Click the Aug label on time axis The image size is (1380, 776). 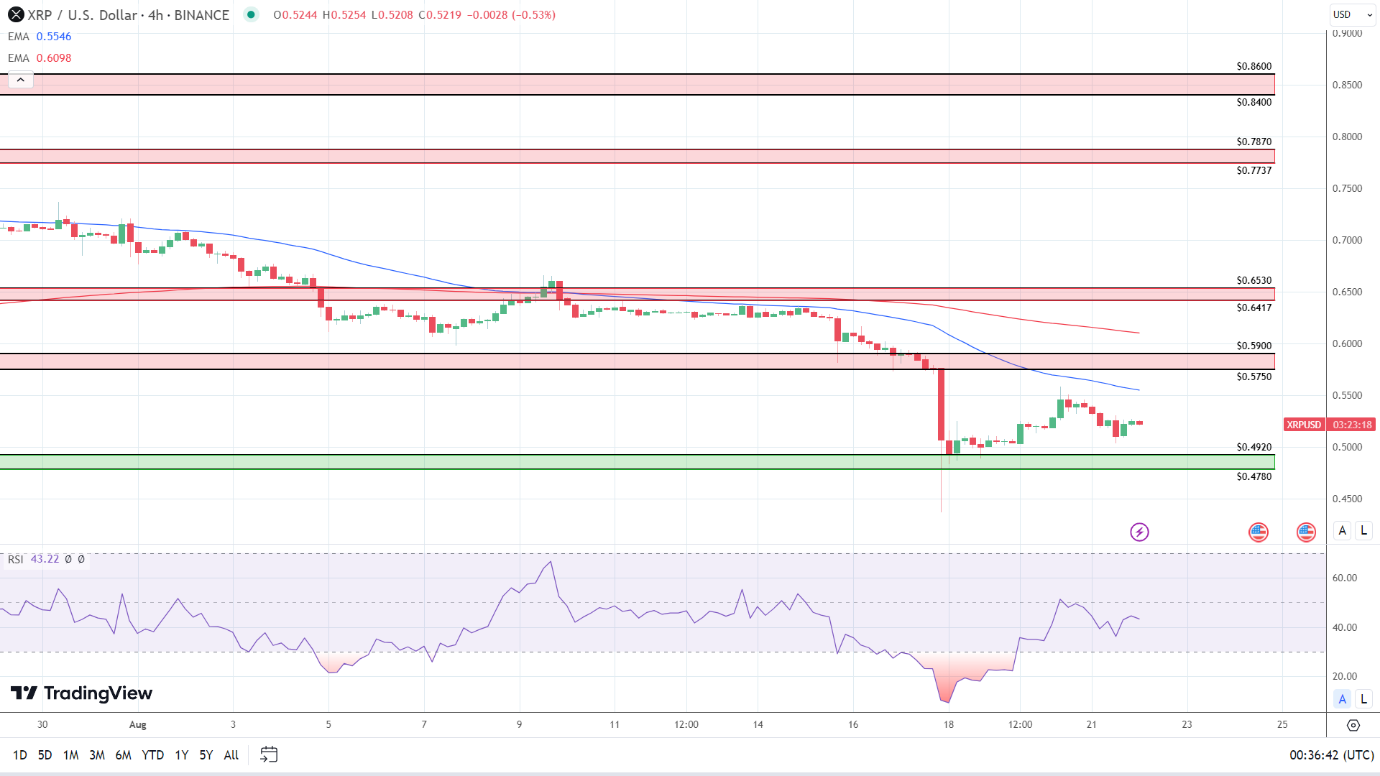pyautogui.click(x=138, y=724)
